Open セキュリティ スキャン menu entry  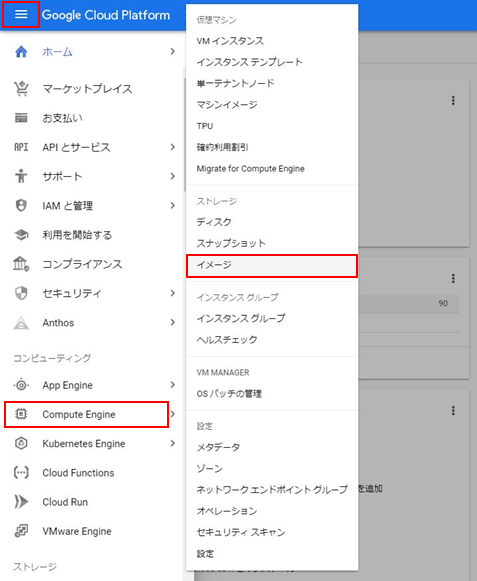272,532
